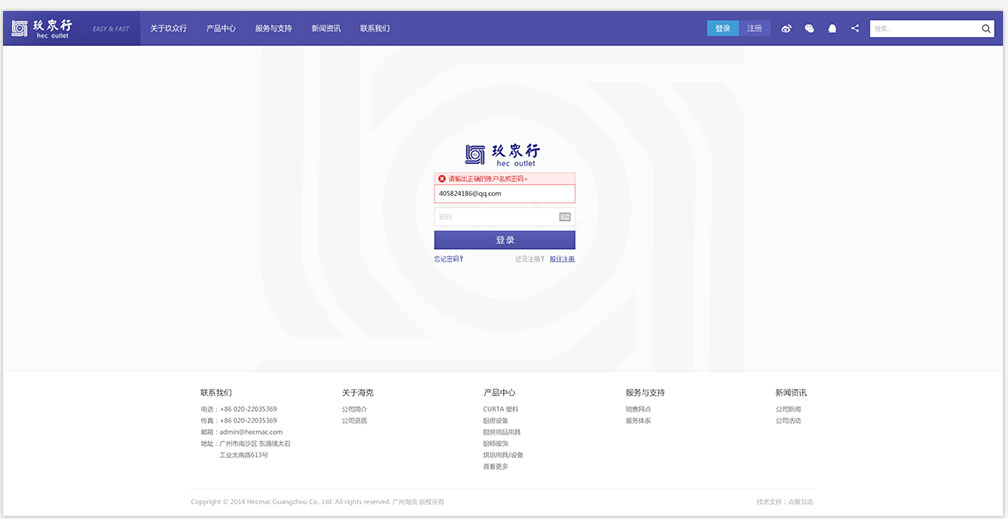Screen dimensions: 1008x519
Task: Click the 玖众行 logo in the header
Action: click(x=42, y=28)
